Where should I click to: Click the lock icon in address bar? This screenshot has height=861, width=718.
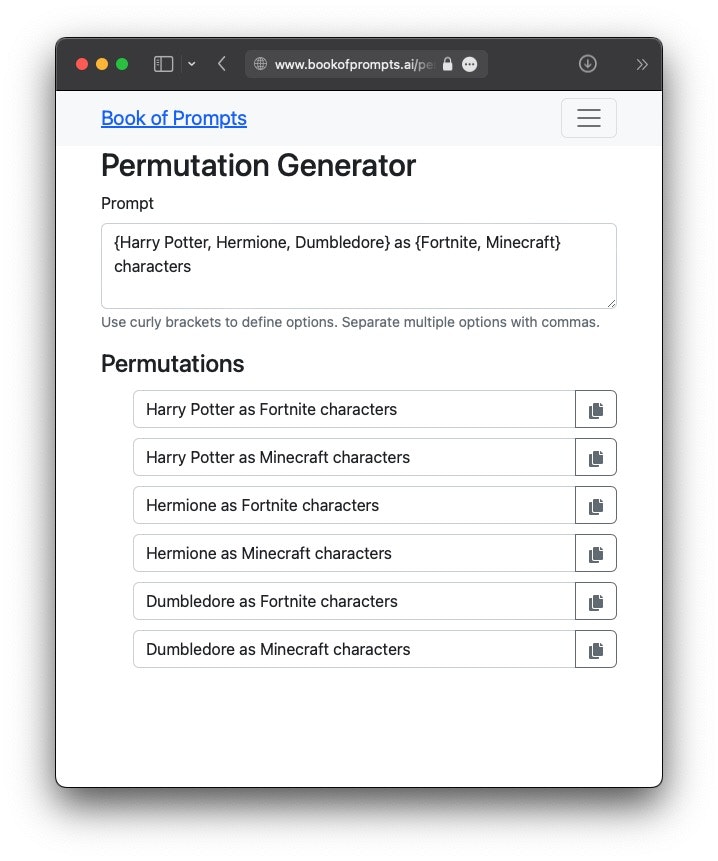point(447,64)
